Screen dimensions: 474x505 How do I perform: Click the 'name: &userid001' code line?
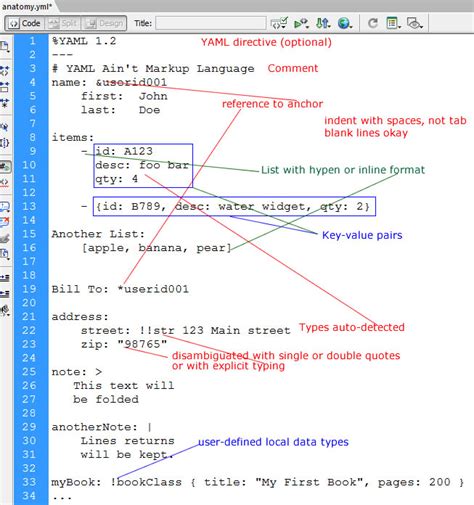[109, 82]
